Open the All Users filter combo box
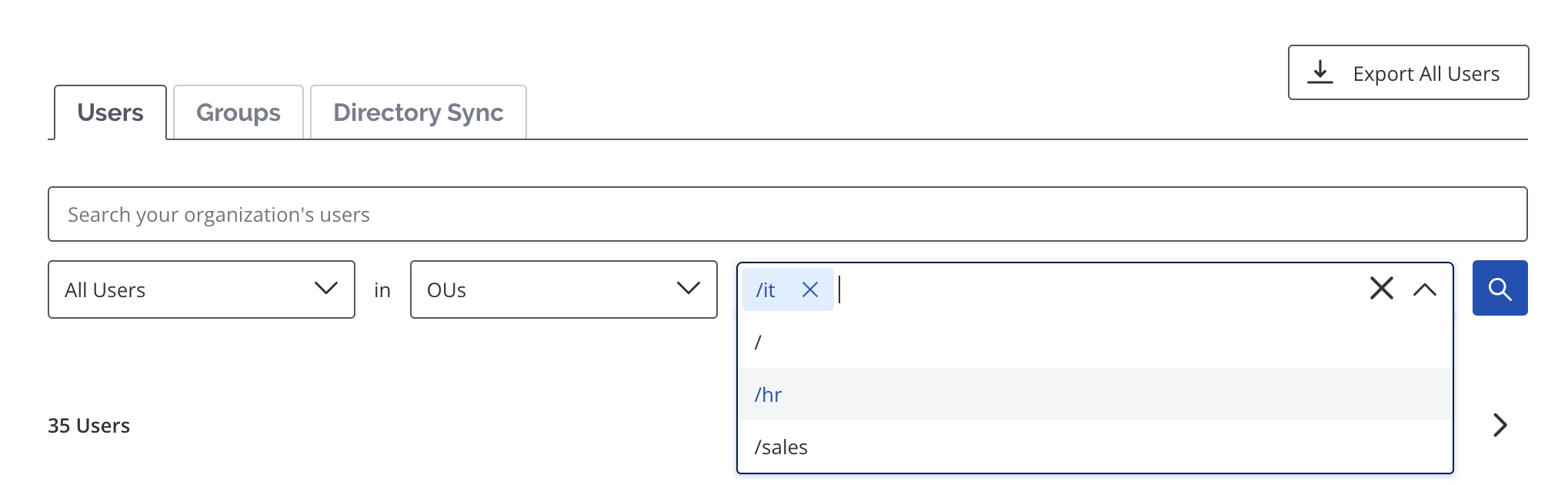Screen dimensions: 1568x485 pyautogui.click(x=202, y=289)
